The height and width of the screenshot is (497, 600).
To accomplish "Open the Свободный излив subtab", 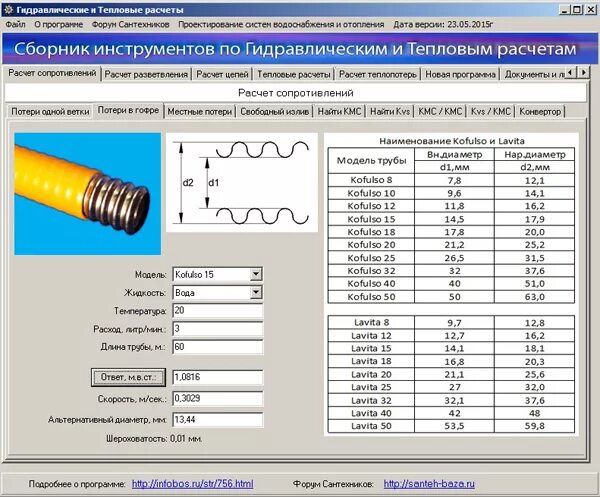I will 274,112.
